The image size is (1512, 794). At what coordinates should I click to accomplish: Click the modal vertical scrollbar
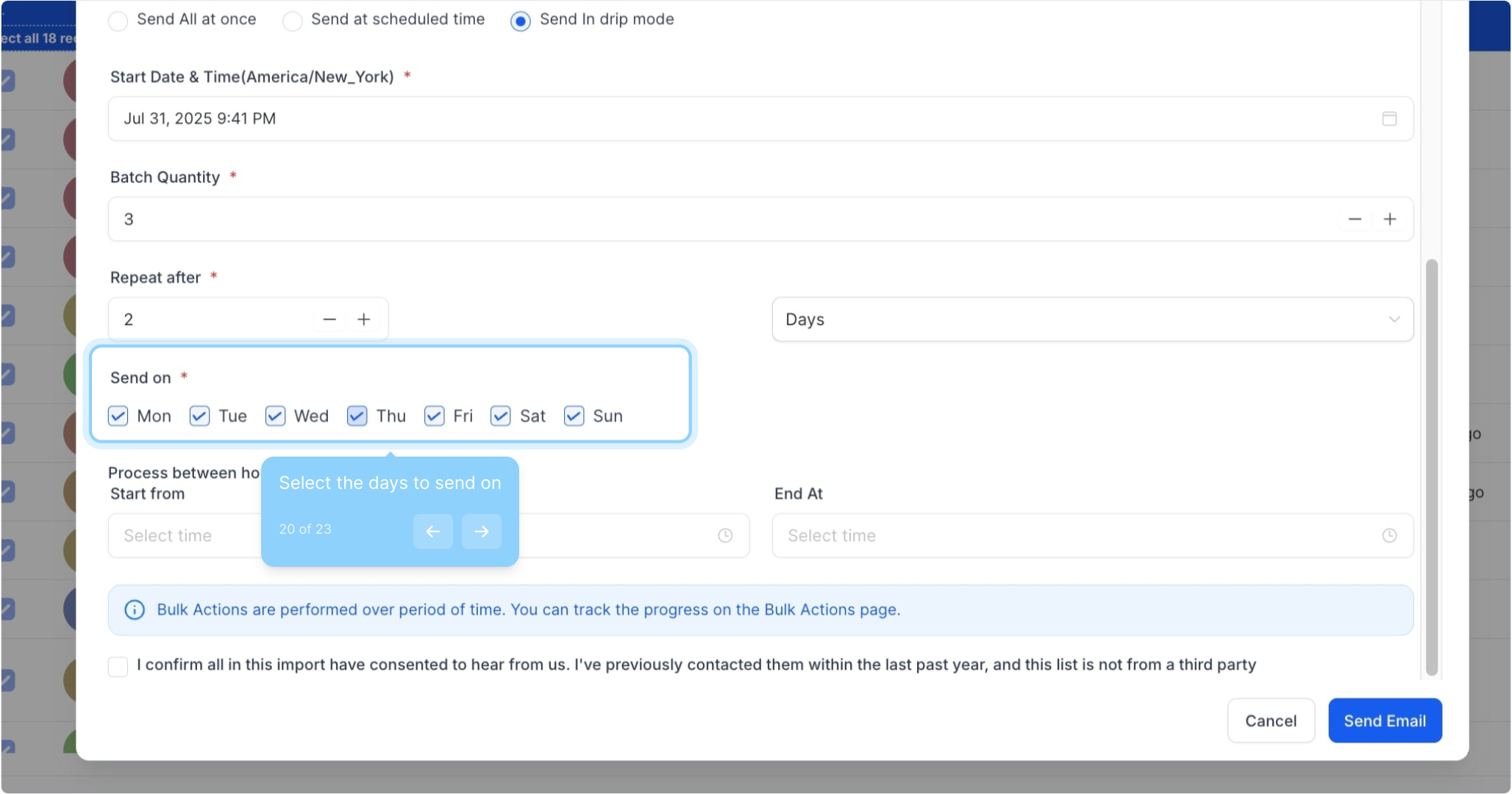[1431, 467]
